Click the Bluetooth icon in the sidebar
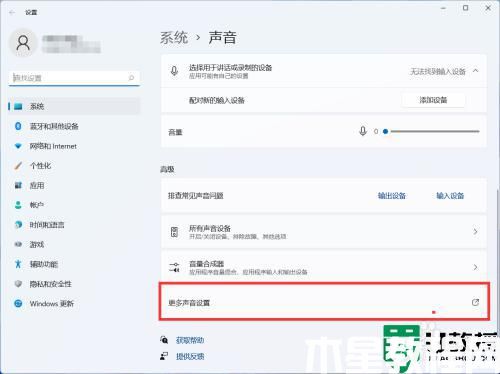The width and height of the screenshot is (500, 374). coord(18,126)
